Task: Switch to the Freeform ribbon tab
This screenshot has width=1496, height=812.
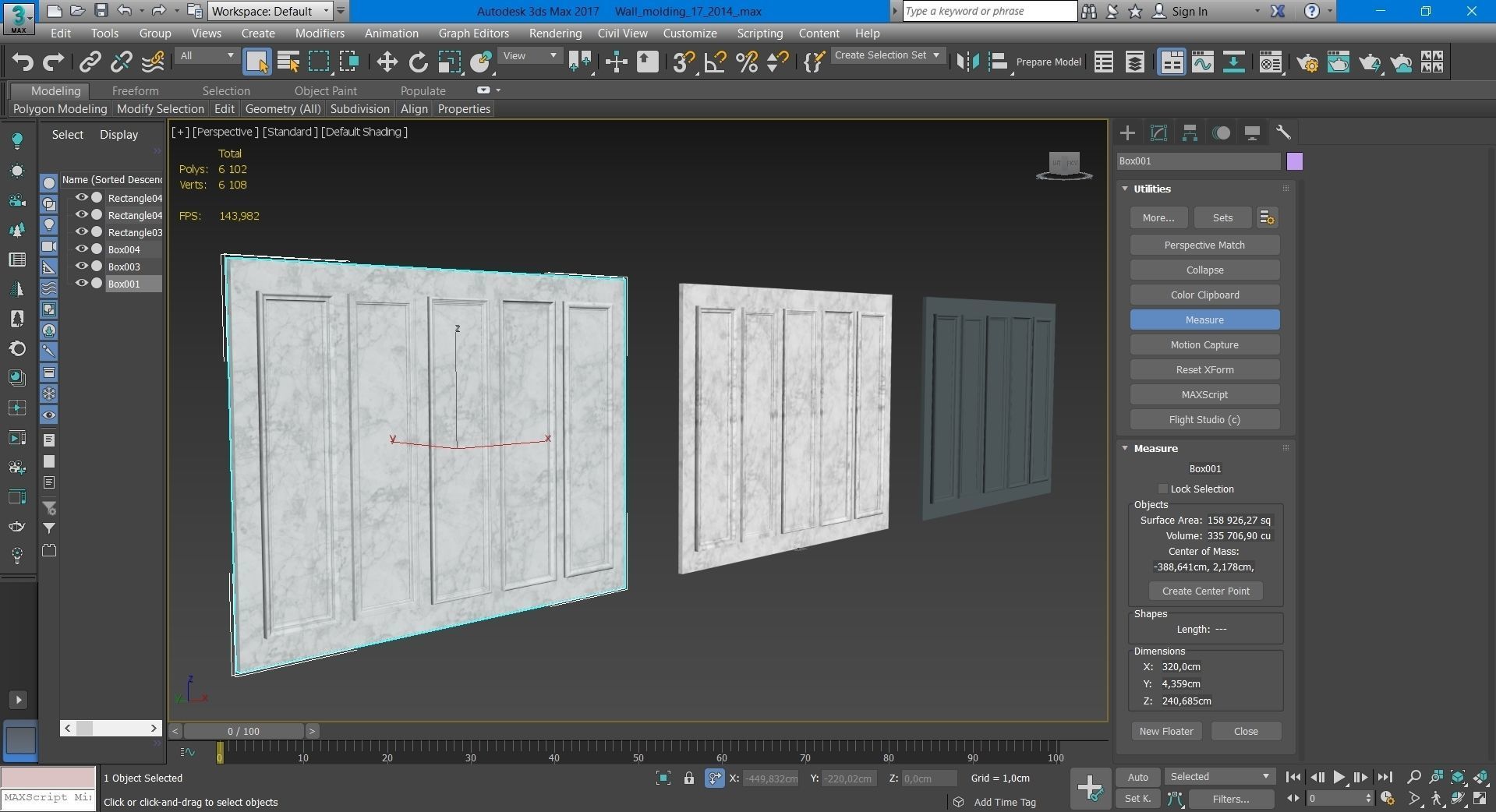Action: [135, 91]
